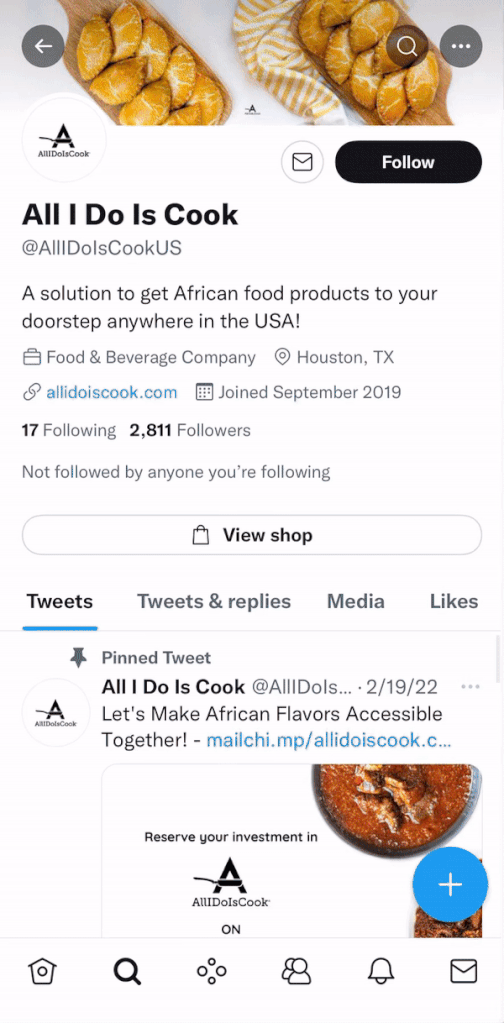
Task: Expand the pinned tweet's more-options dots
Action: [x=470, y=686]
